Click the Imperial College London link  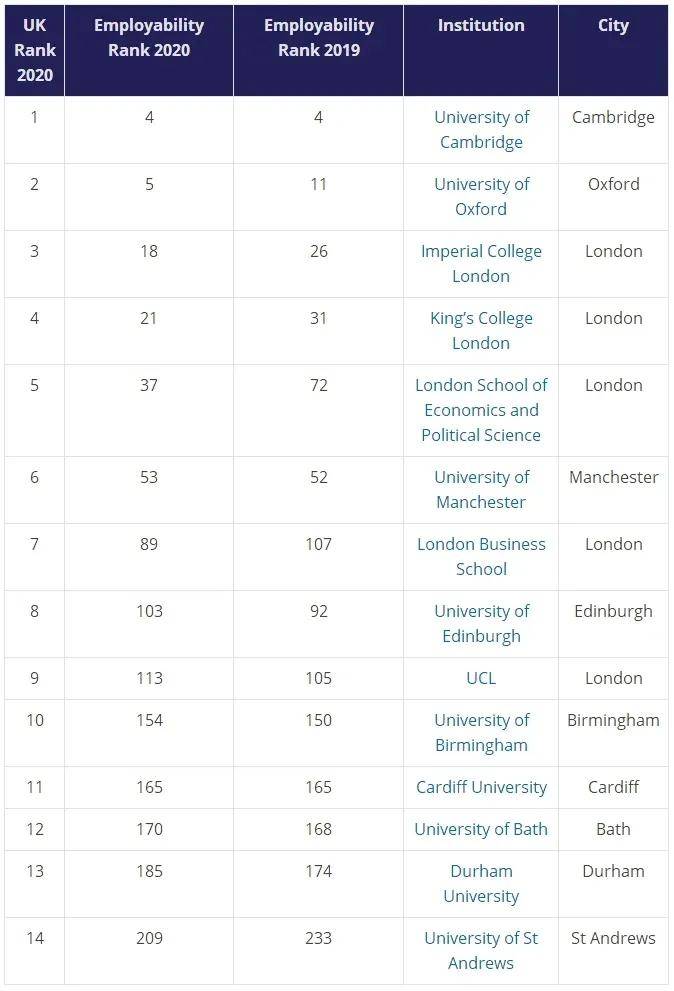point(481,263)
